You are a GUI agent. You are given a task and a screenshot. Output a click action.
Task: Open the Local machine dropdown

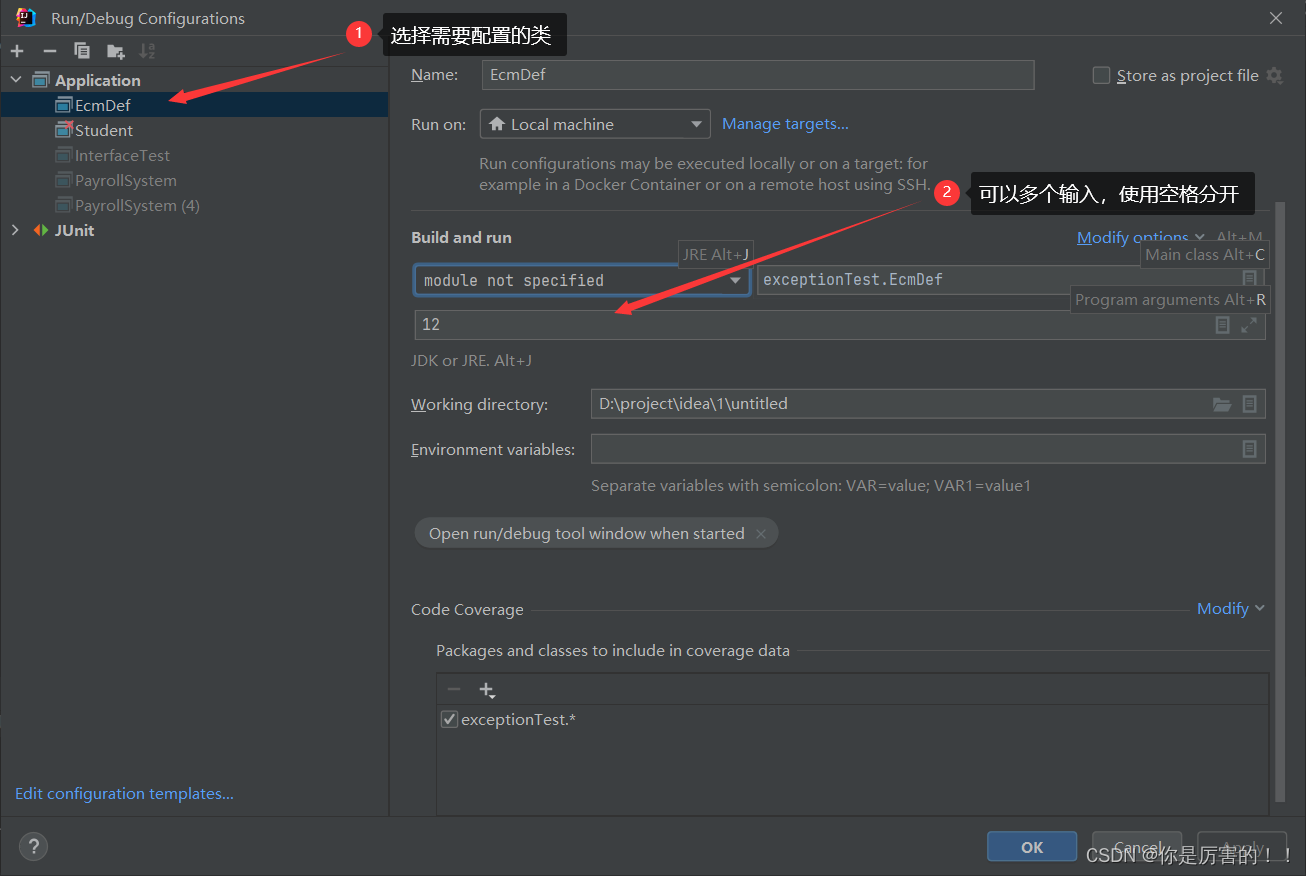tap(696, 123)
